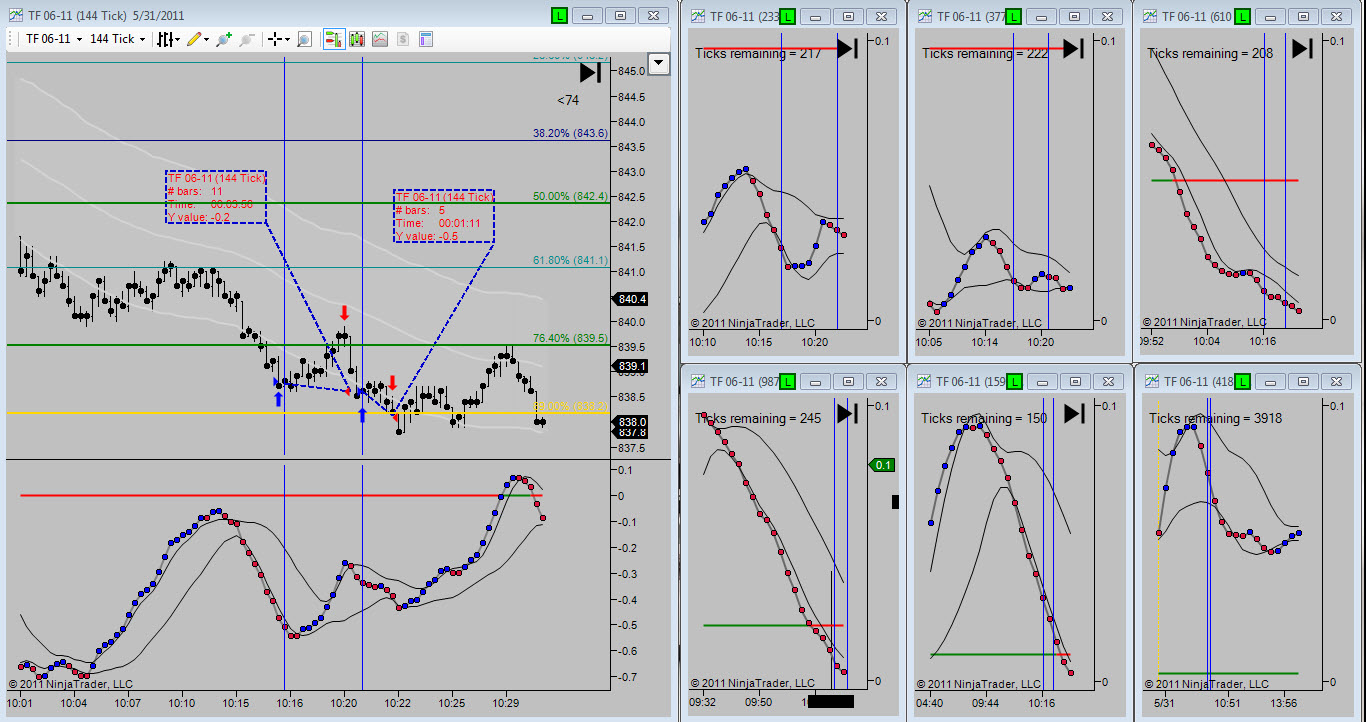Open the Indicators line-chart toolbar icon
This screenshot has height=722, width=1366.
point(380,39)
